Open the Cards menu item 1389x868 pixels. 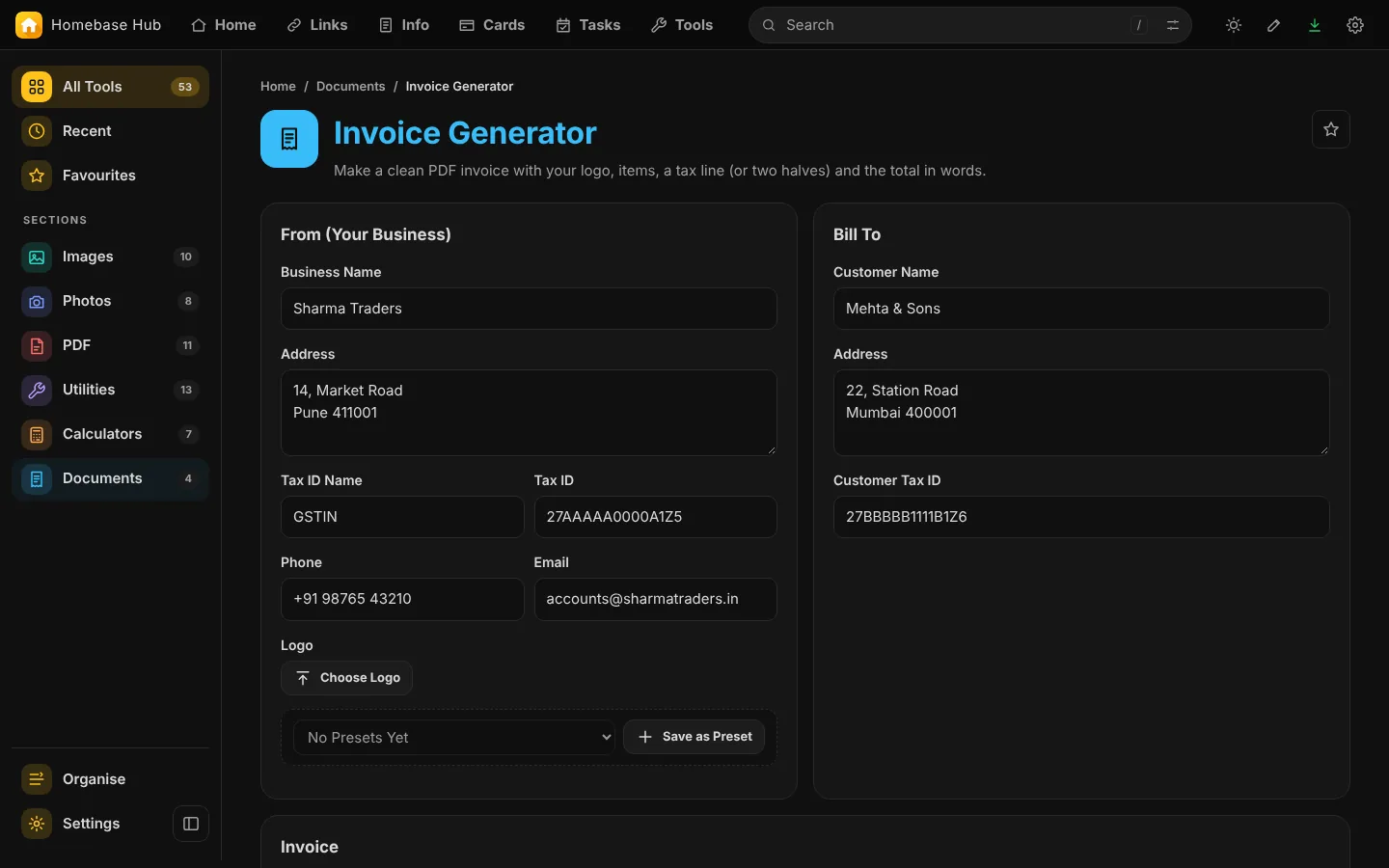coord(492,25)
